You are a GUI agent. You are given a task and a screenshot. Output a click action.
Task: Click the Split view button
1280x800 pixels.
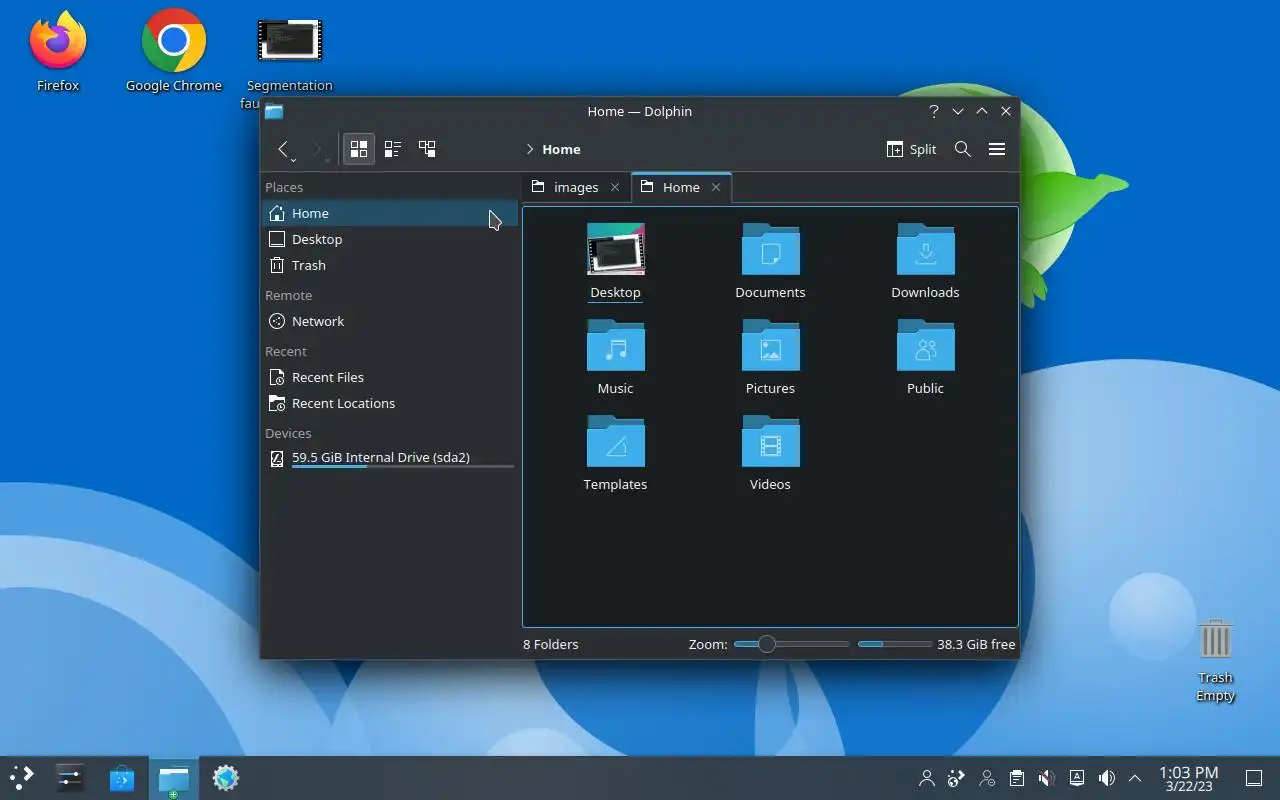tap(911, 149)
